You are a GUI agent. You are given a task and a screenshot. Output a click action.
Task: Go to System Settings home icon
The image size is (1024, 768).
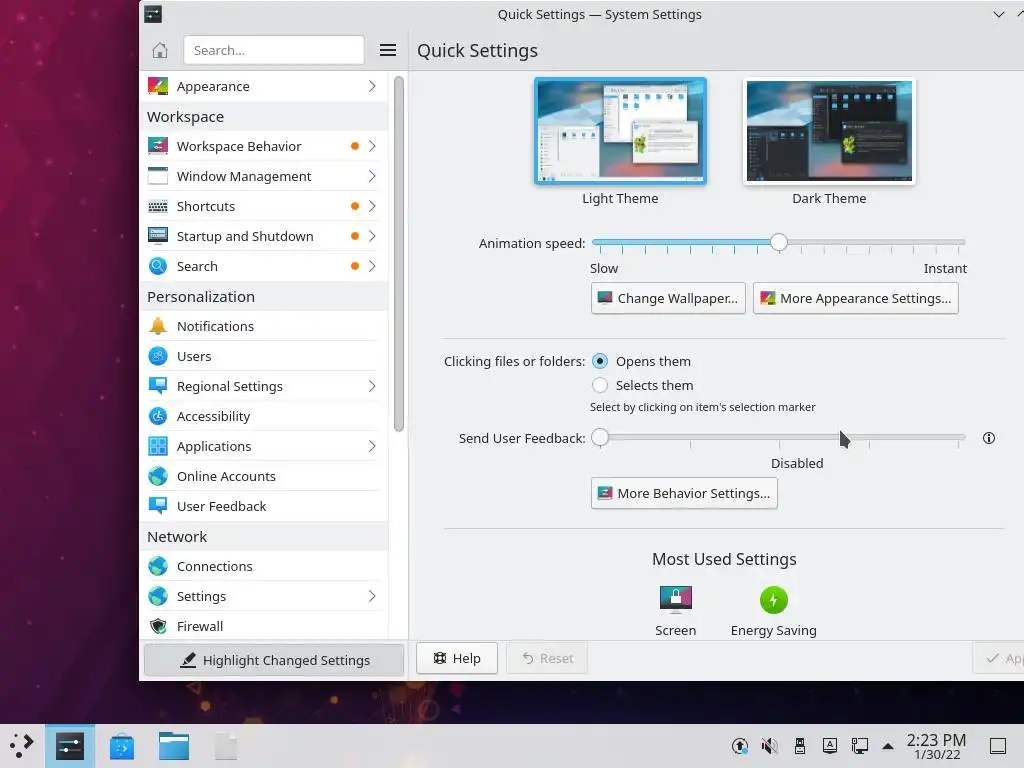[x=160, y=50]
